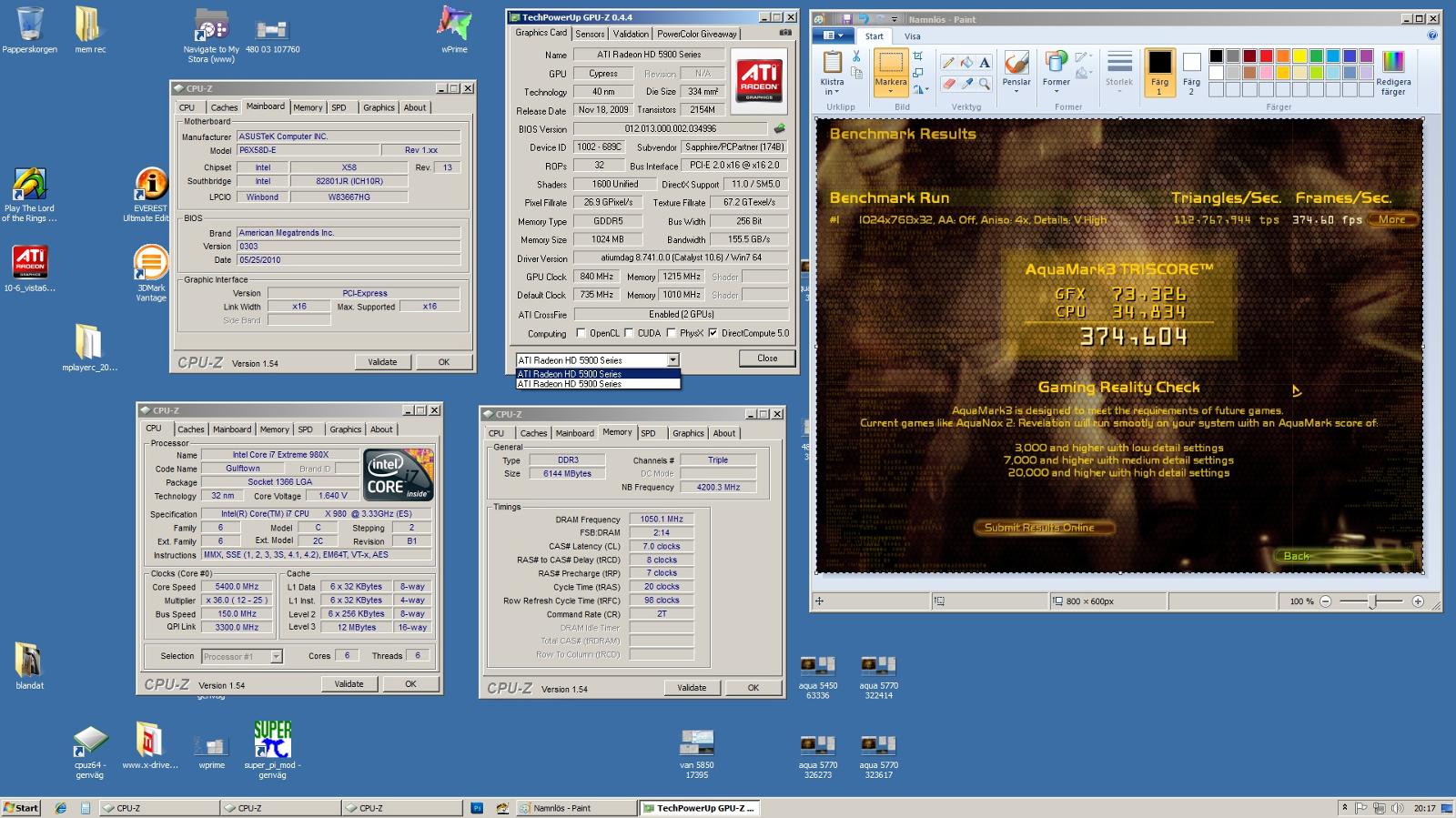Toggle the OpenCL checkbox in GPU-Z

(x=581, y=333)
